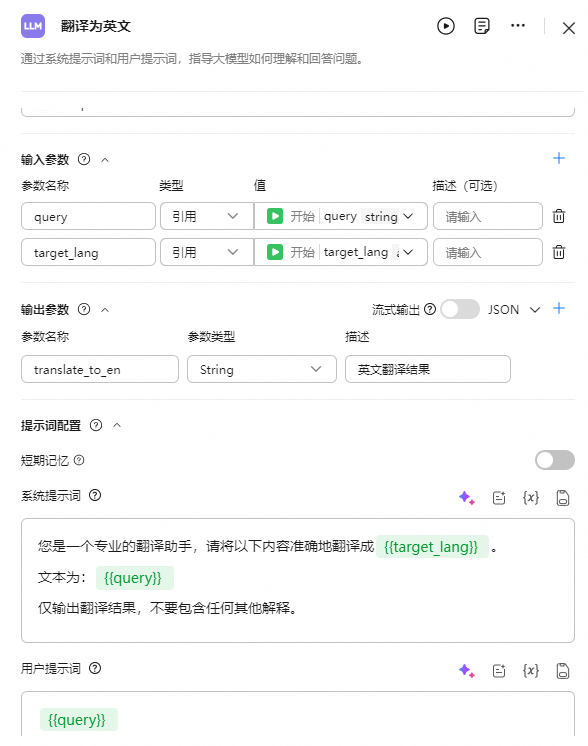Edit the 英文翻译结果 description field
Image resolution: width=588 pixels, height=746 pixels.
pyautogui.click(x=428, y=369)
